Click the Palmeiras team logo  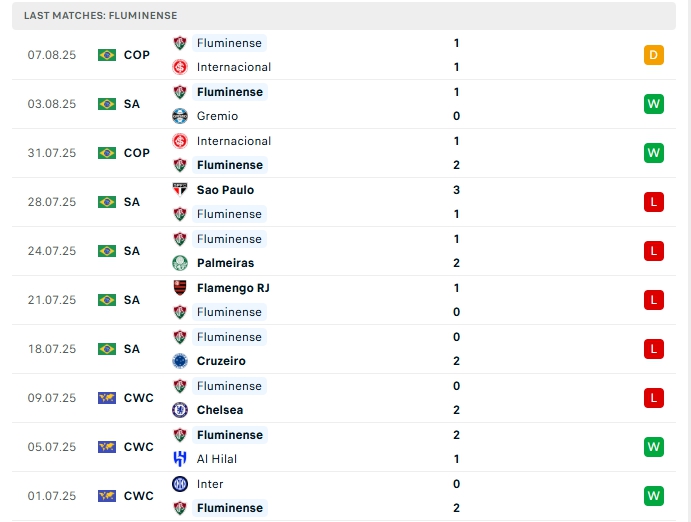tap(180, 263)
